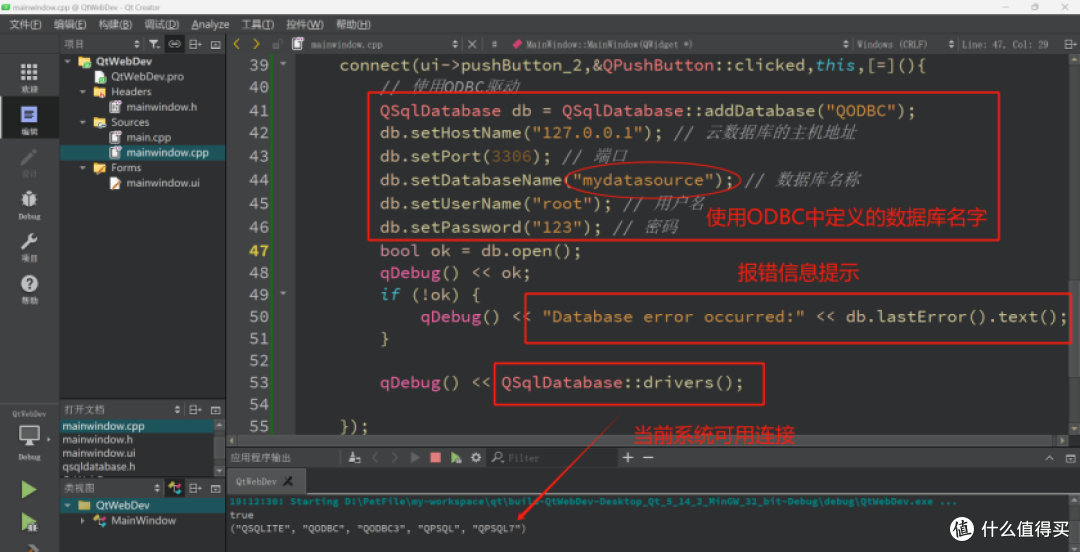Open the 构建(B) Build menu
Screen dimensions: 1080x552
(115, 24)
